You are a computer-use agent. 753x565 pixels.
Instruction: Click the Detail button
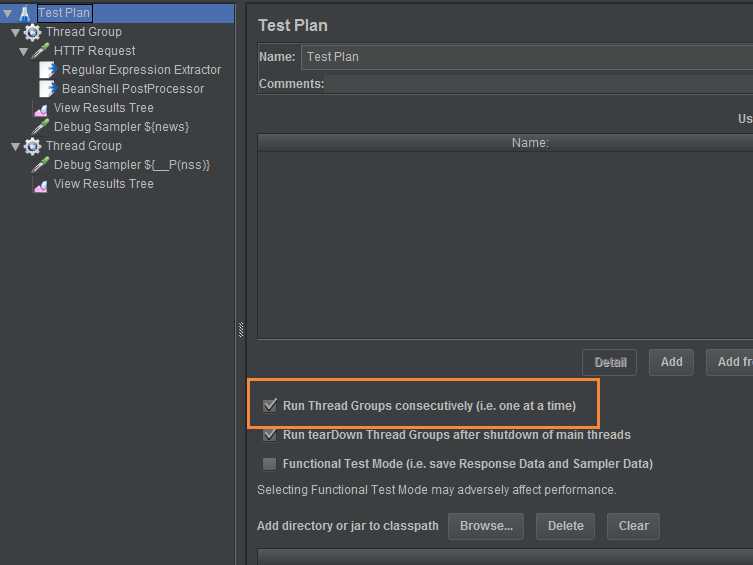[609, 362]
